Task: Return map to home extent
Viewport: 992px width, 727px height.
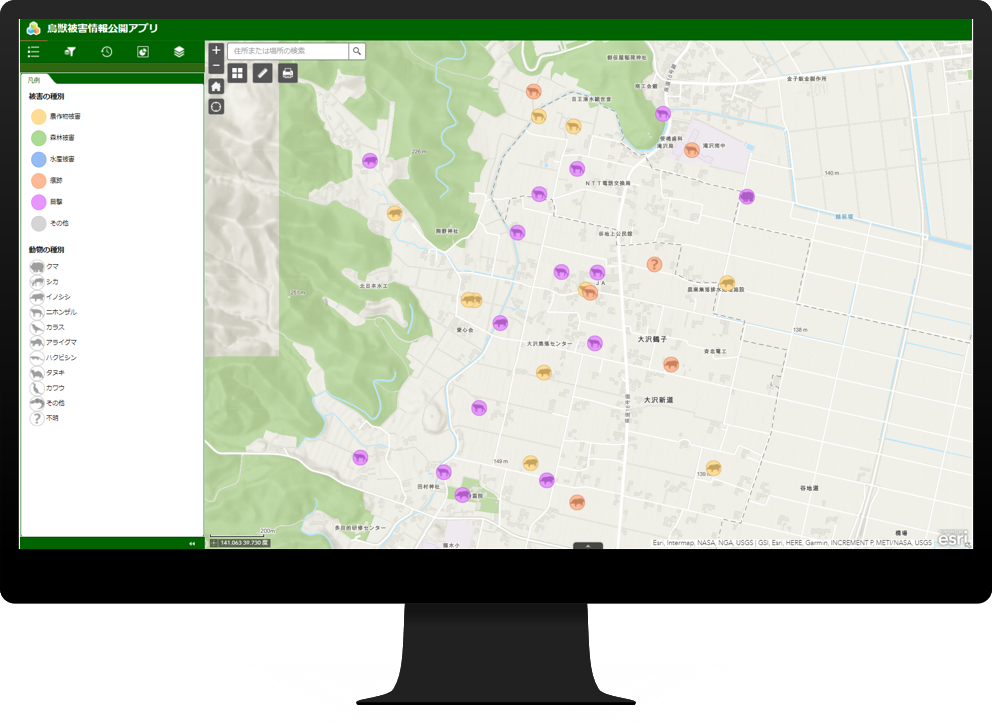Action: click(x=216, y=86)
